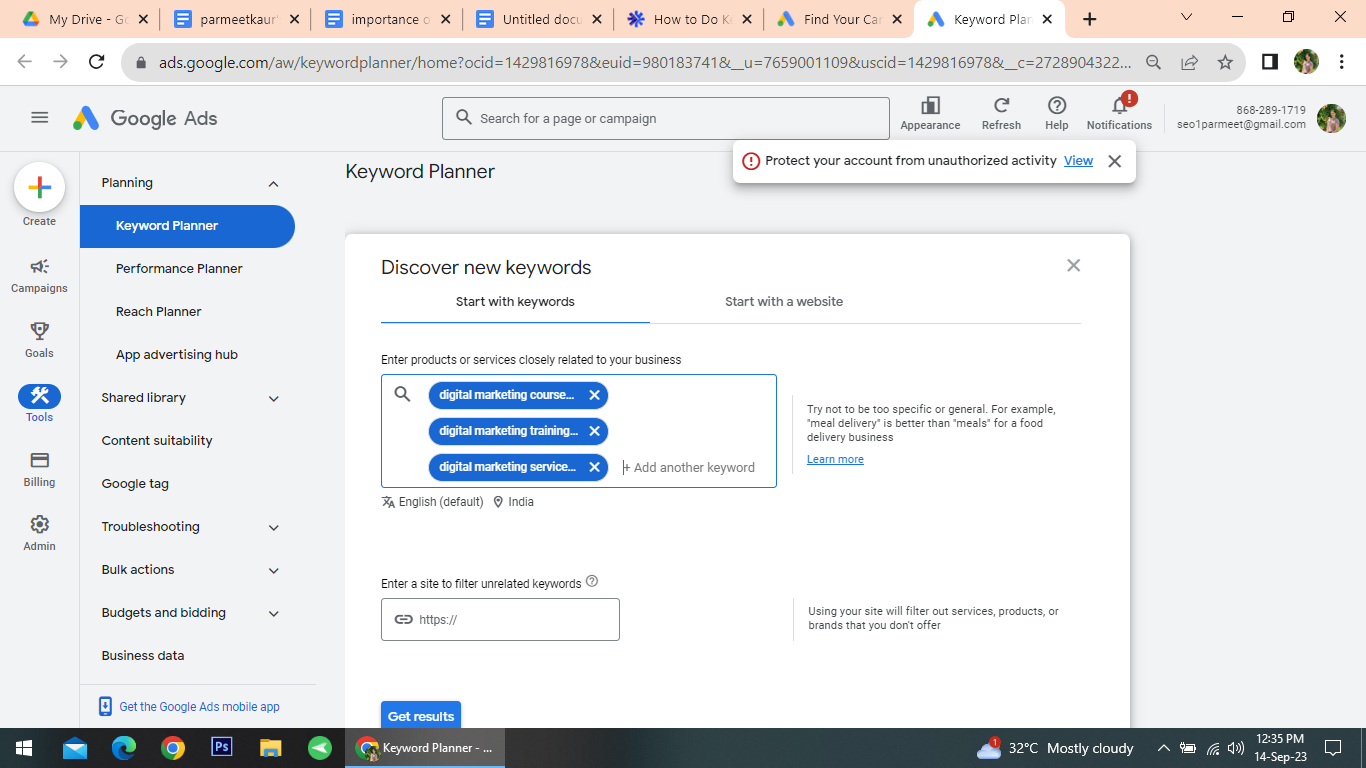Expand the Bulk actions section
Screen dimensions: 1366x768
[273, 571]
